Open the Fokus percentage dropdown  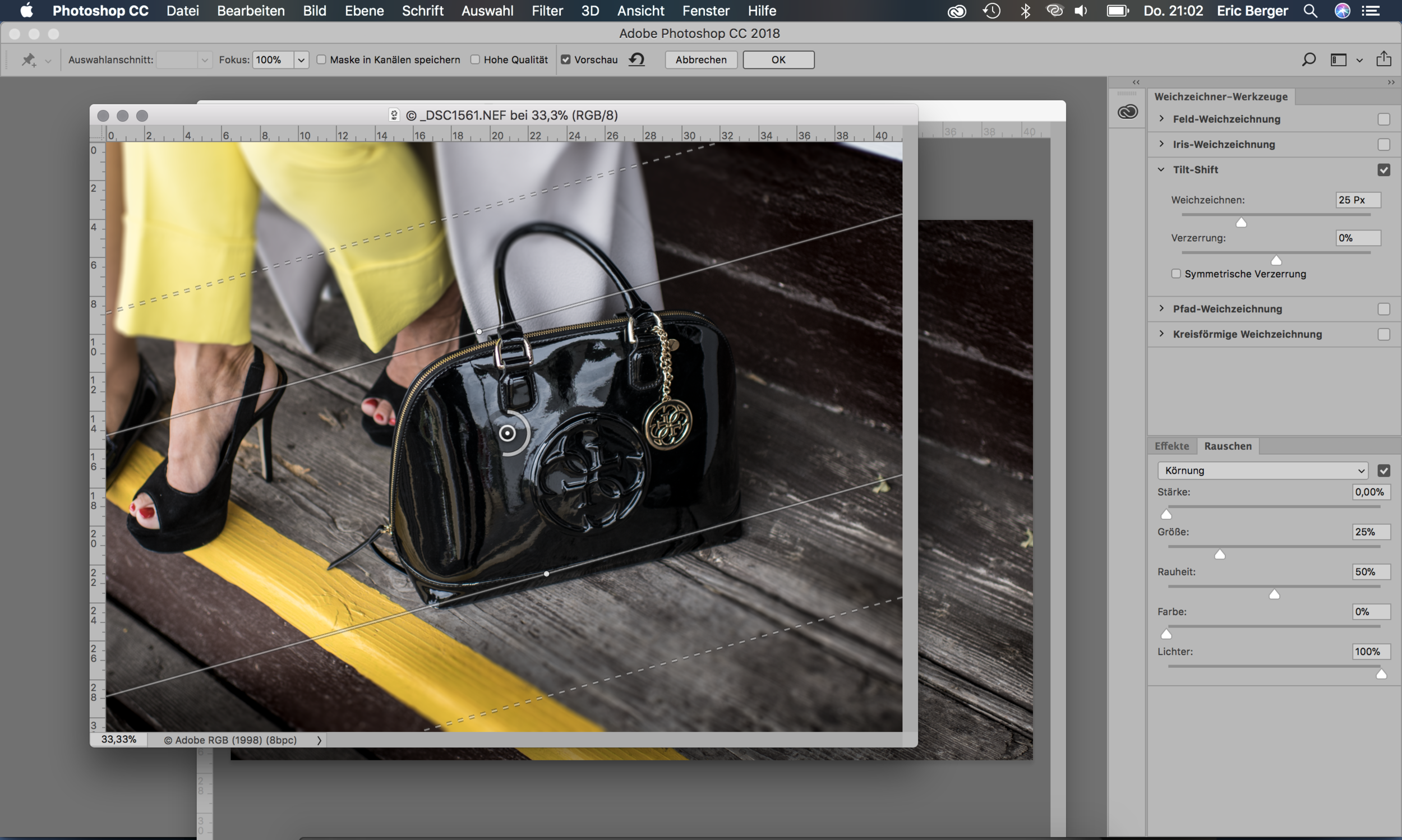tap(301, 59)
